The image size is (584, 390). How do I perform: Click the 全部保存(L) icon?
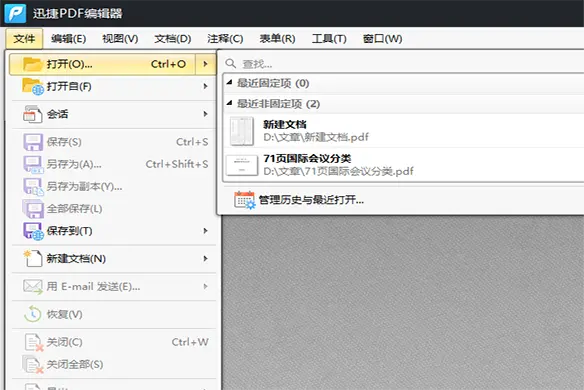tap(33, 209)
